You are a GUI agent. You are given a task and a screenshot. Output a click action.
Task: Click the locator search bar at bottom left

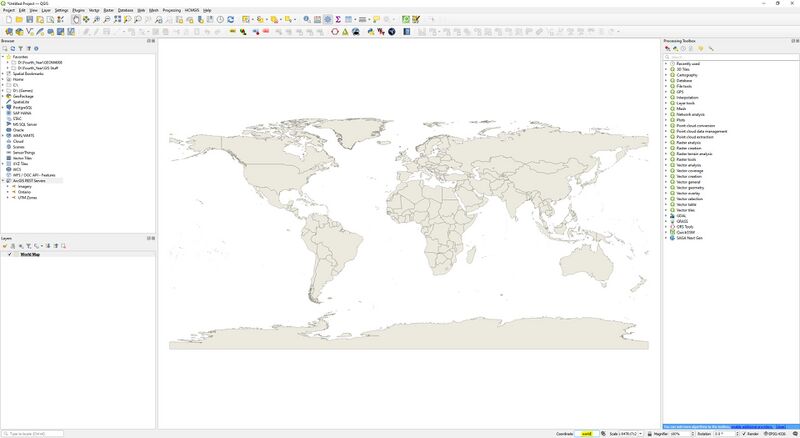click(x=33, y=433)
